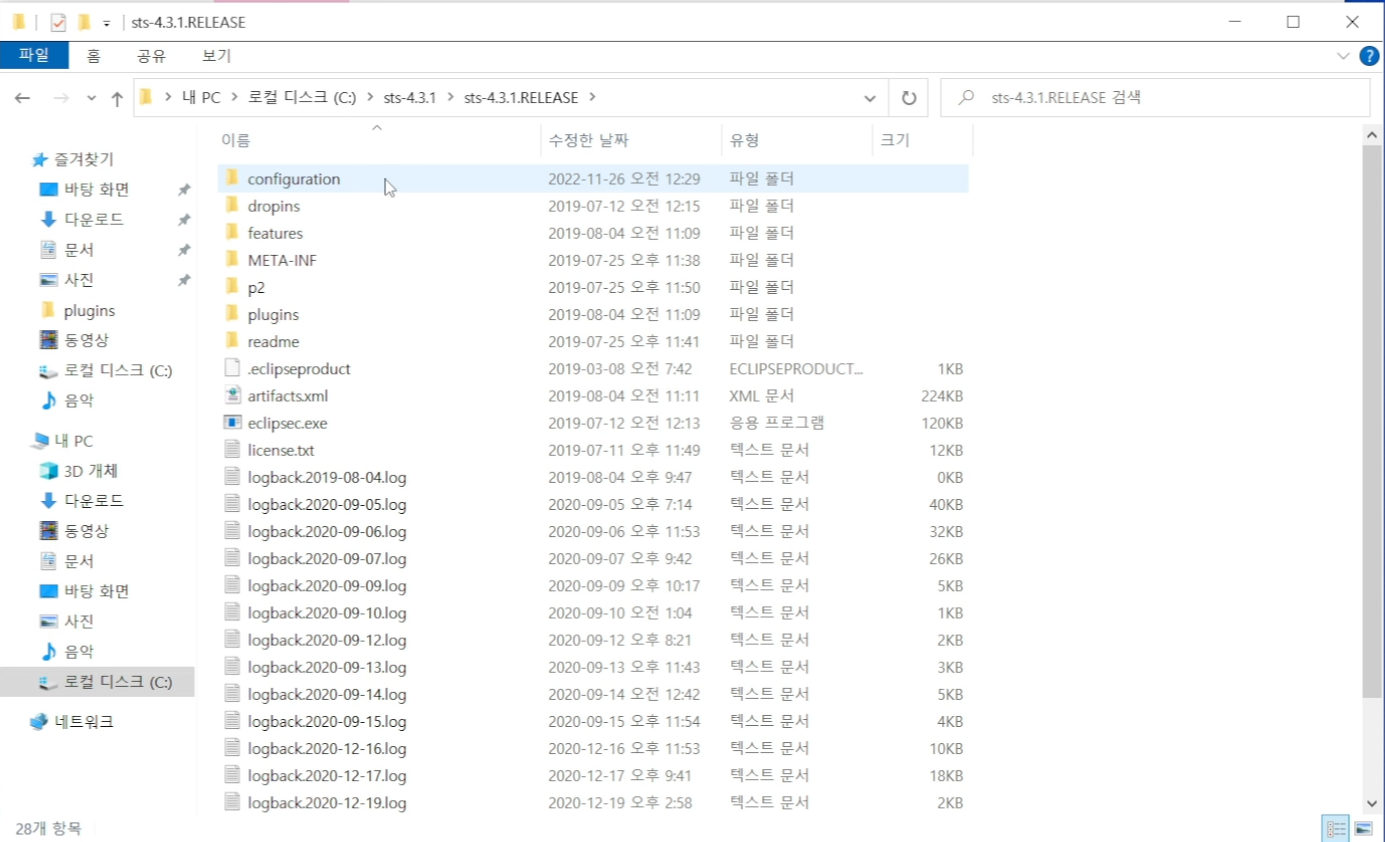Open 네트워크 in the navigation pane
1385x842 pixels.
[x=71, y=721]
